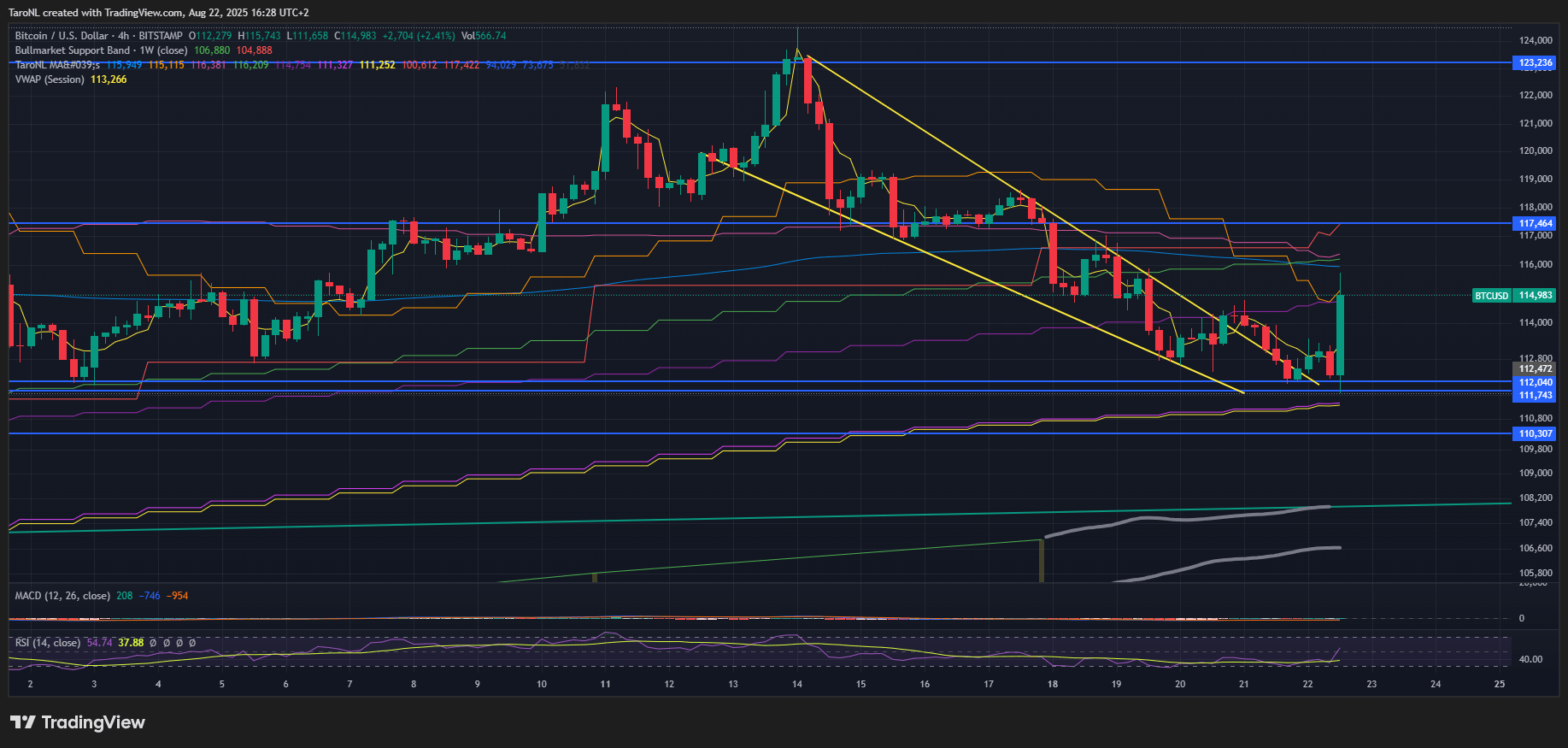Select date 22 on the time axis
Screen dimensions: 1568x748
tap(1307, 684)
